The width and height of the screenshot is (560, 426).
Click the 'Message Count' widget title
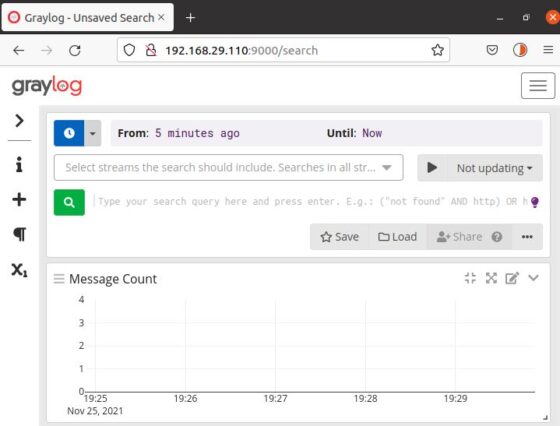[x=113, y=279]
